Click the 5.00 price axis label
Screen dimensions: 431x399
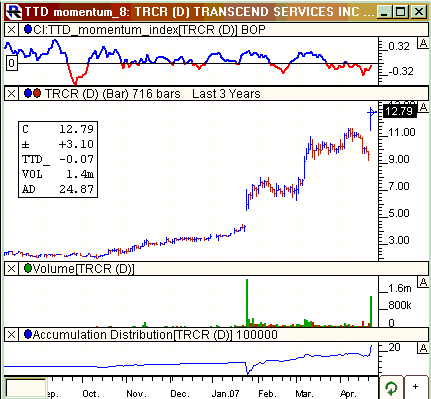[399, 213]
